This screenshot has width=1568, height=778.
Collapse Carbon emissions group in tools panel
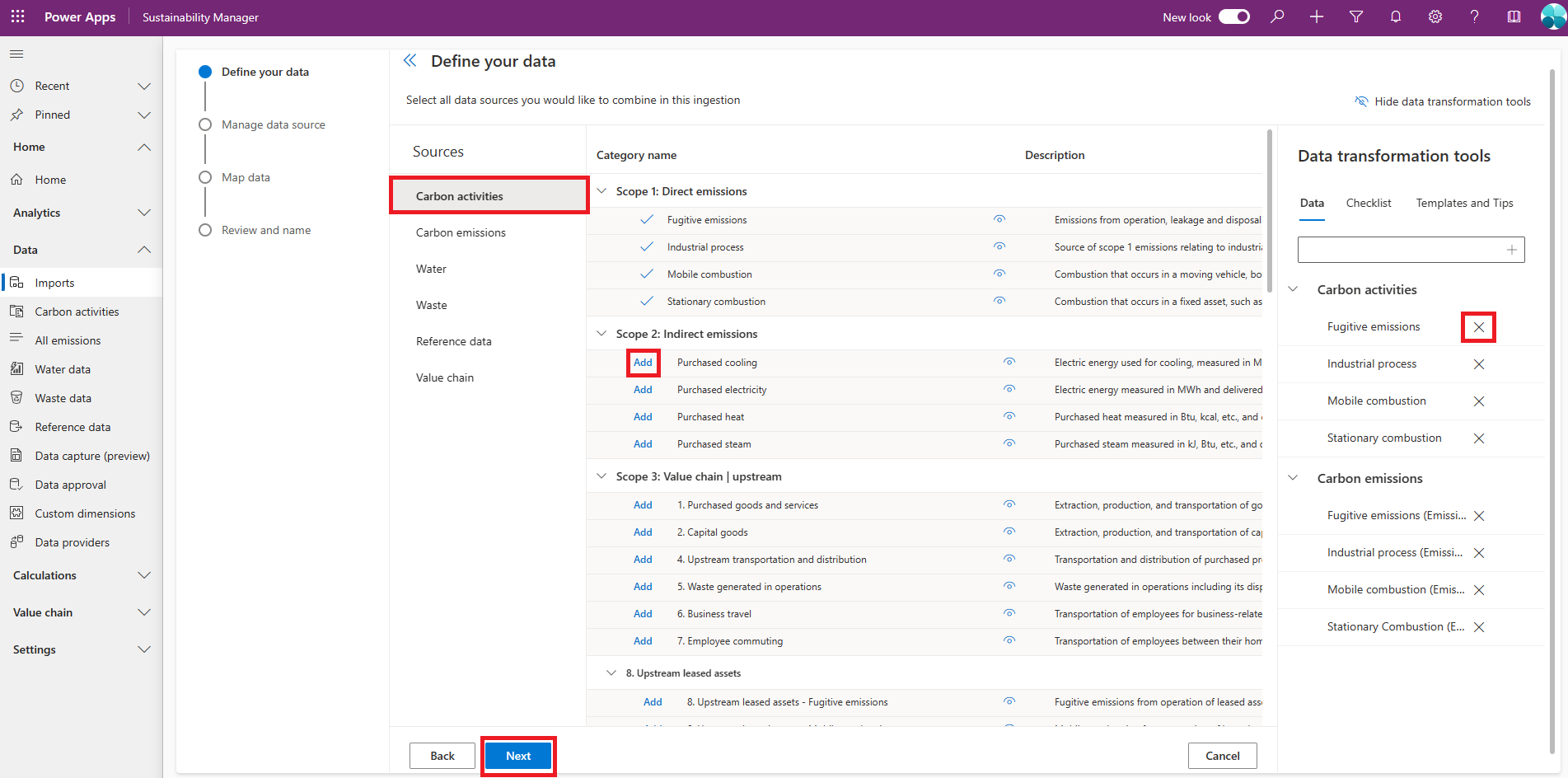tap(1294, 478)
